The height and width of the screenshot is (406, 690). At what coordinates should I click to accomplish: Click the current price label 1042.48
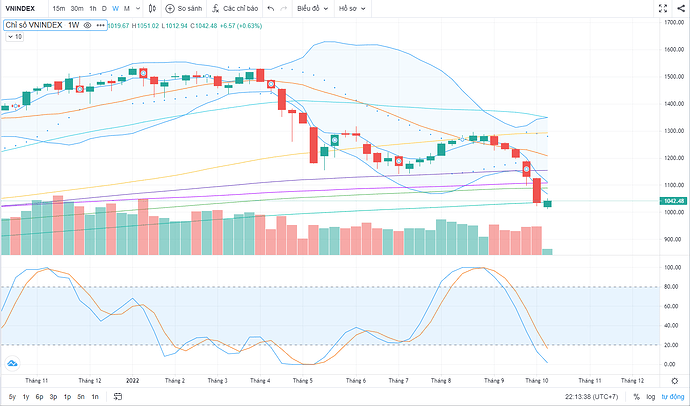(x=674, y=201)
